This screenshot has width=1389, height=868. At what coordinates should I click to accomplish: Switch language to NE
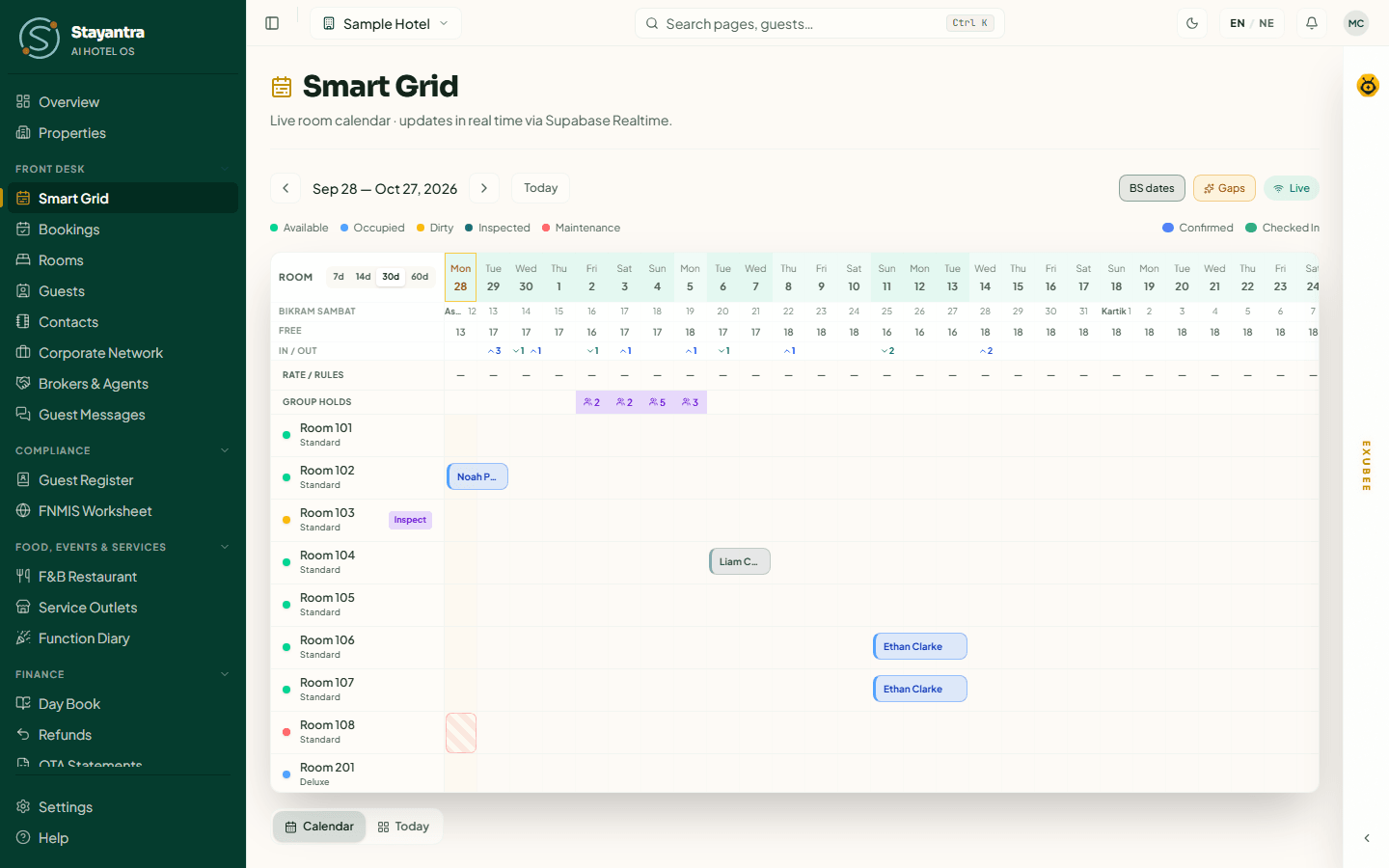1266,23
